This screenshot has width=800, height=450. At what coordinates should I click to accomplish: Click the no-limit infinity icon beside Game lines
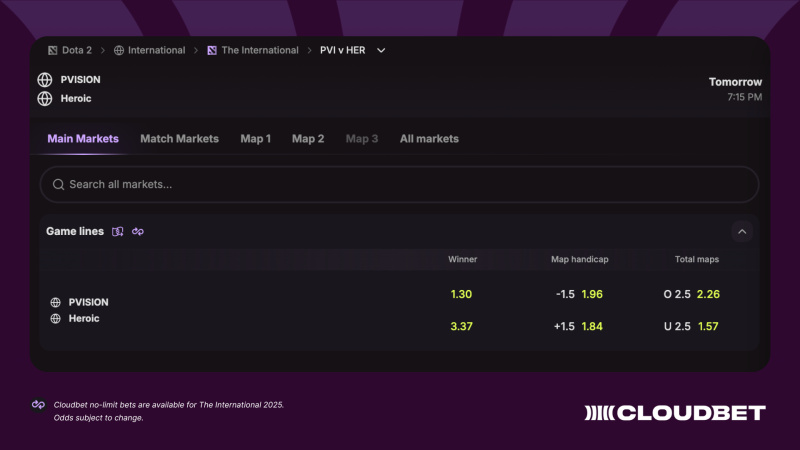[x=138, y=232]
